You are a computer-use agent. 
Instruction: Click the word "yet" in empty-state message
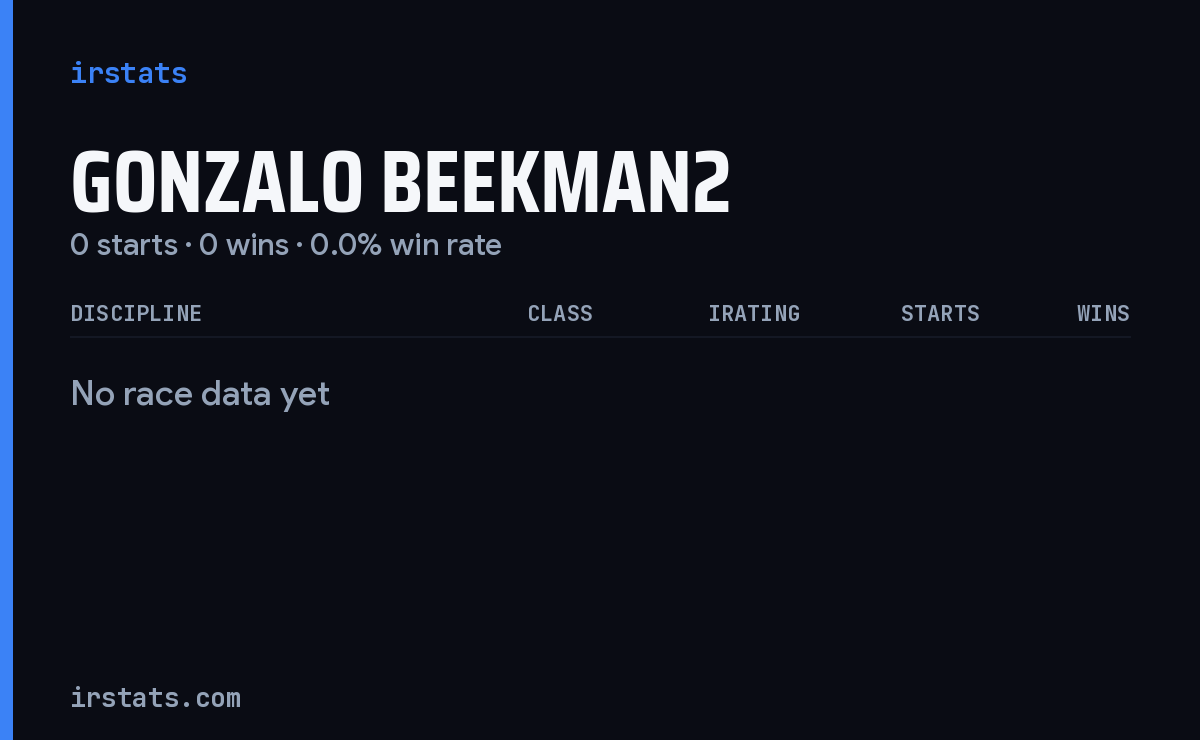[x=305, y=396]
